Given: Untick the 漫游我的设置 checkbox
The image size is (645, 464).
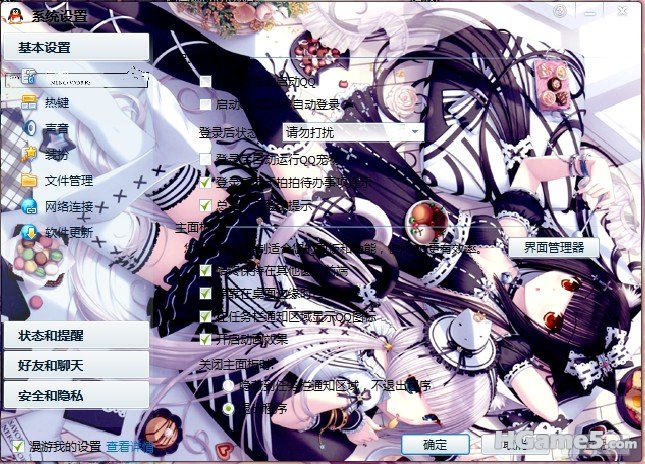Looking at the screenshot, I should (x=18, y=447).
